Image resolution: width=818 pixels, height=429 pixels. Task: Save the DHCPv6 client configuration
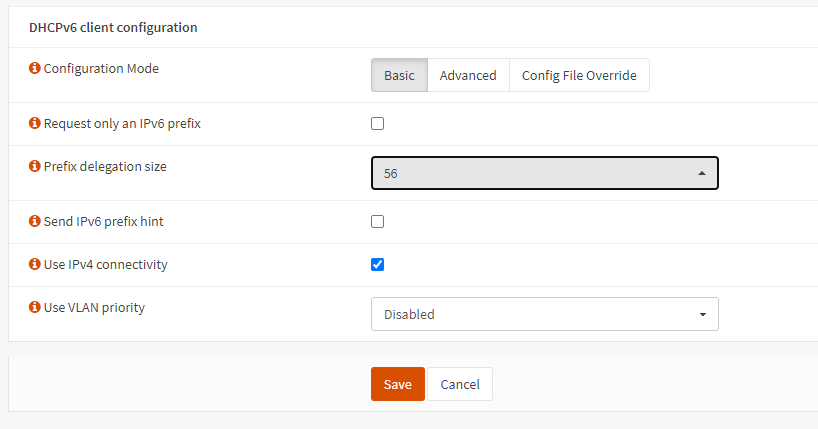(x=397, y=384)
